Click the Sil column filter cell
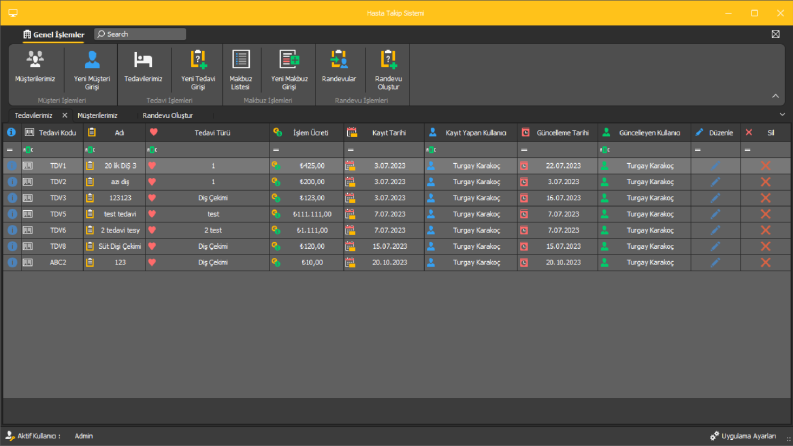 pos(765,150)
